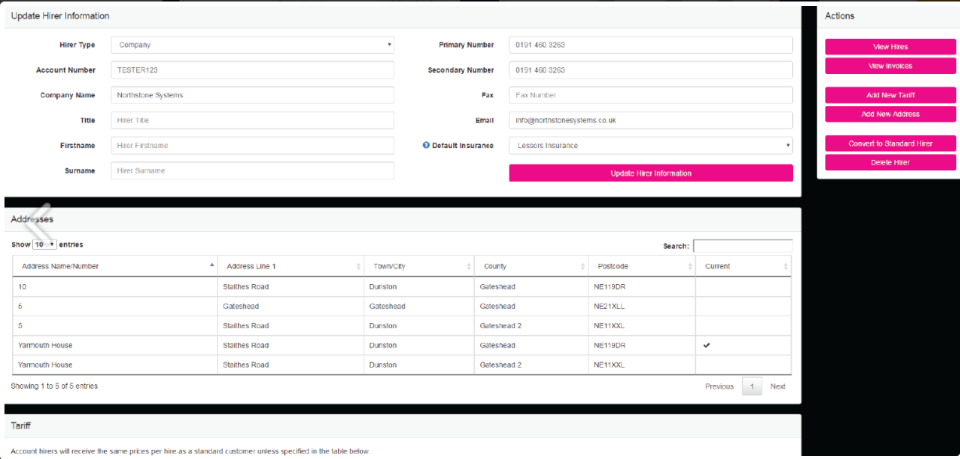
Task: Sort the Postcode column
Action: (x=689, y=266)
